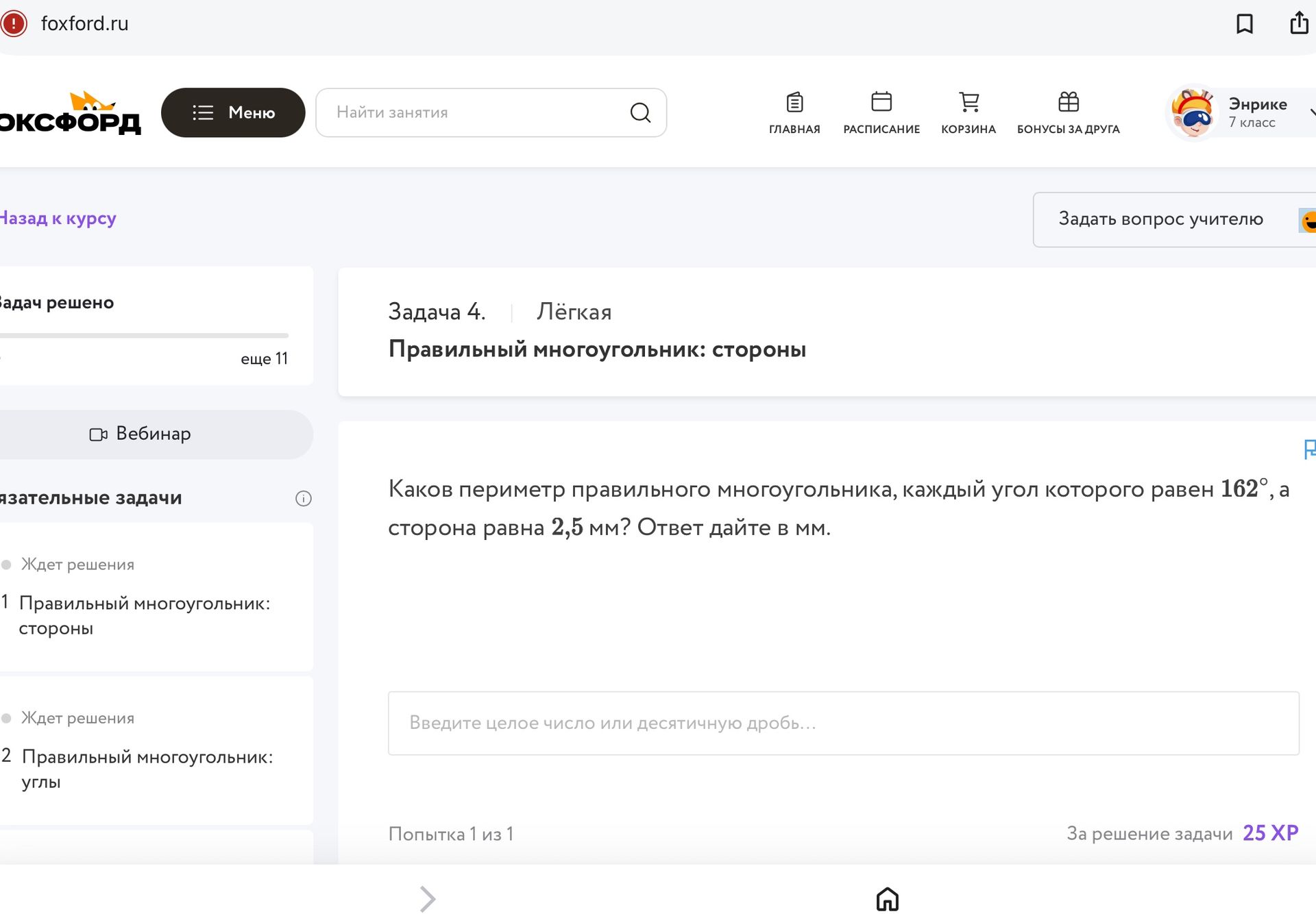This screenshot has height=914, width=1316.
Task: Open the РАСПИСАНИЕ calendar
Action: coord(881,113)
